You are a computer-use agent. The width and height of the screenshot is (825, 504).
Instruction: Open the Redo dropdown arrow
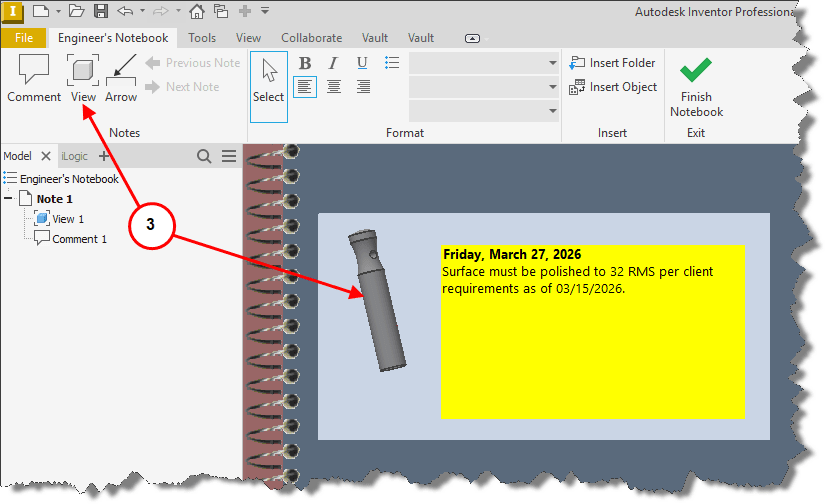click(178, 11)
